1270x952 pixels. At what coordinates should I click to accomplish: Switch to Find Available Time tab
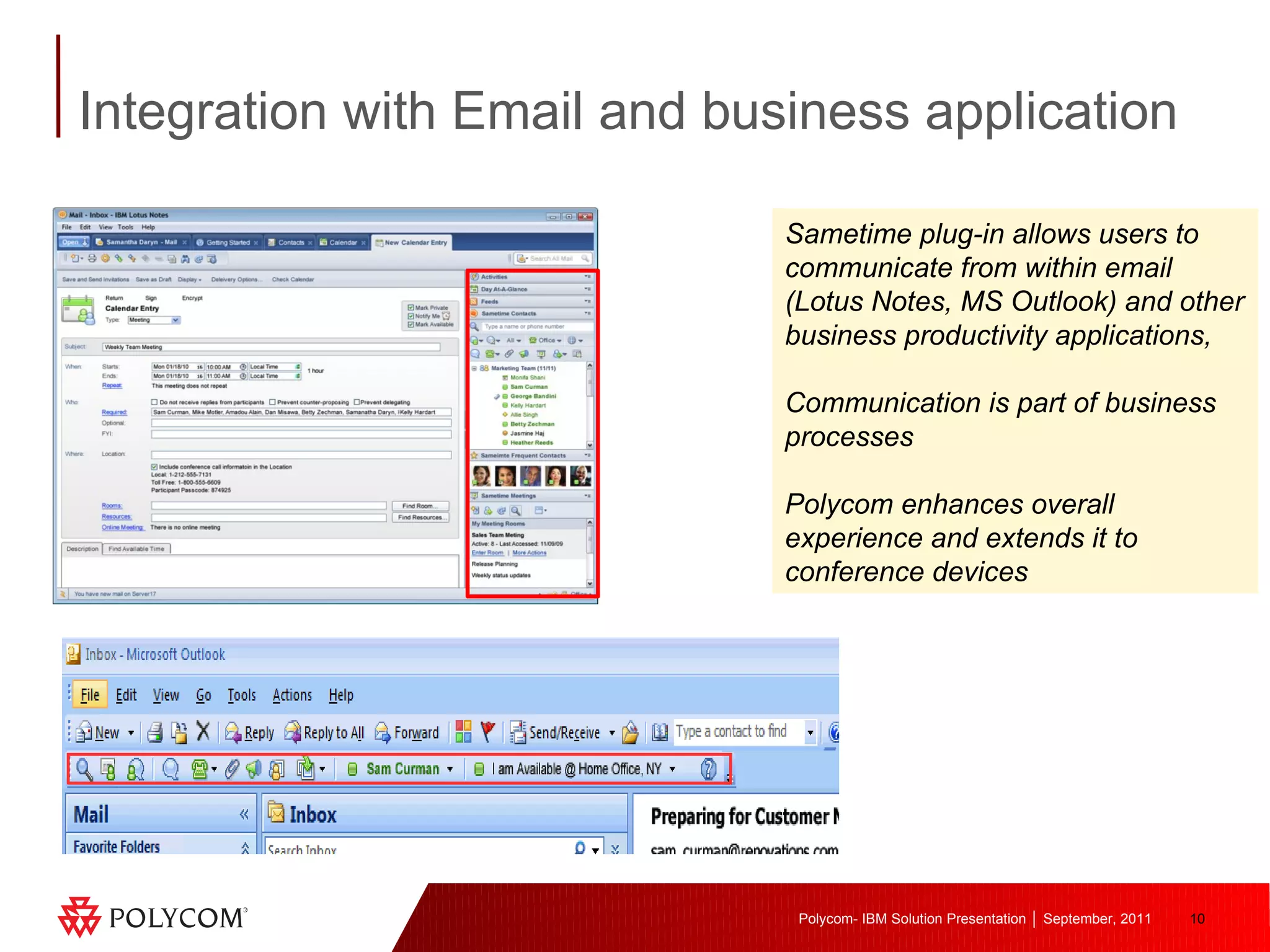coord(136,549)
